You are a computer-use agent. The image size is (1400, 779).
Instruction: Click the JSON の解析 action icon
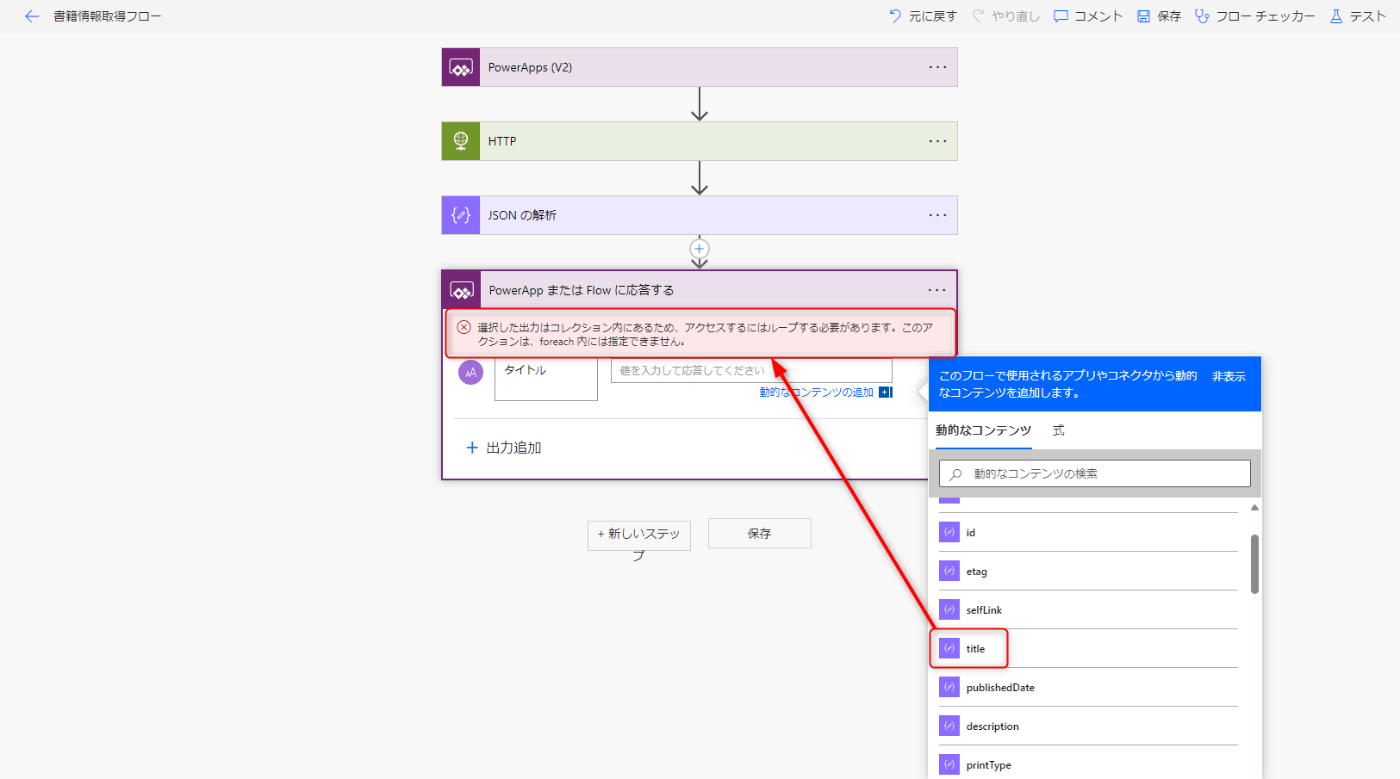(461, 215)
